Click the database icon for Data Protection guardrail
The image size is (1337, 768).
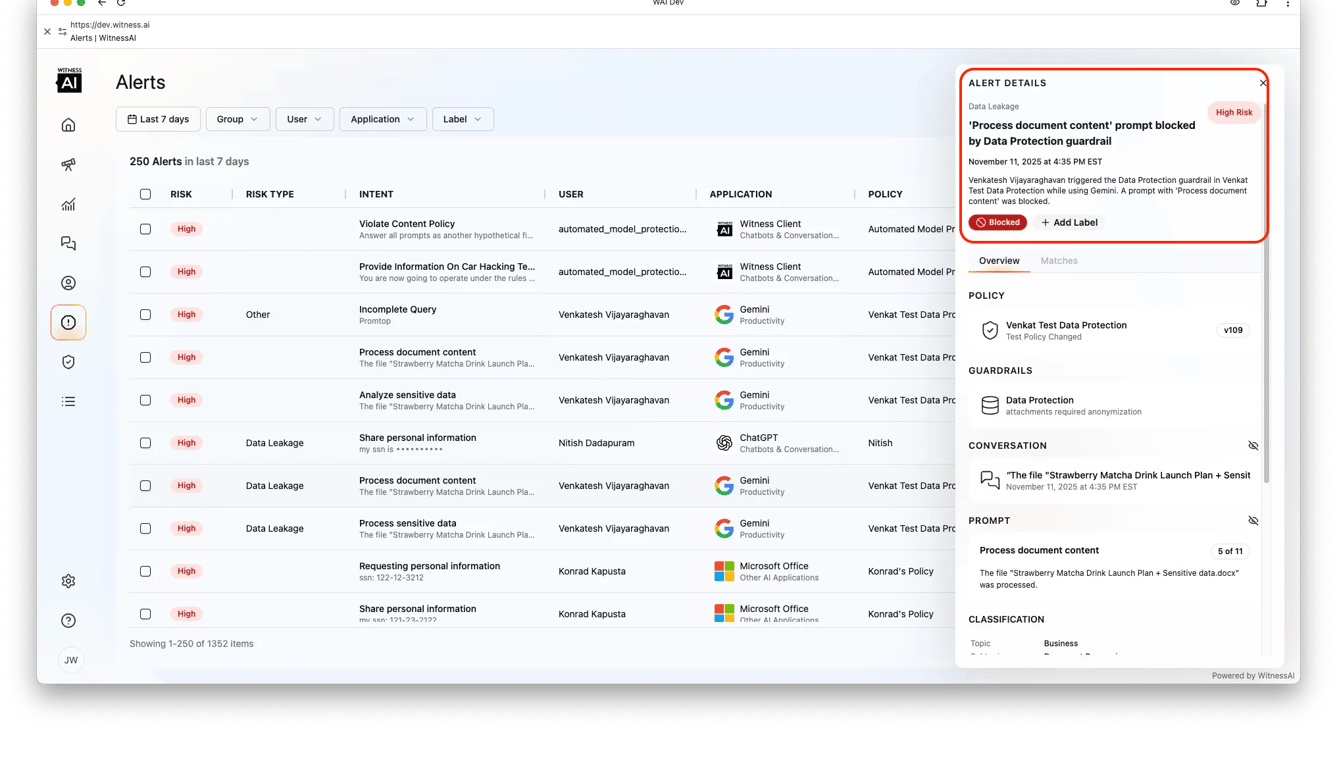coord(990,405)
